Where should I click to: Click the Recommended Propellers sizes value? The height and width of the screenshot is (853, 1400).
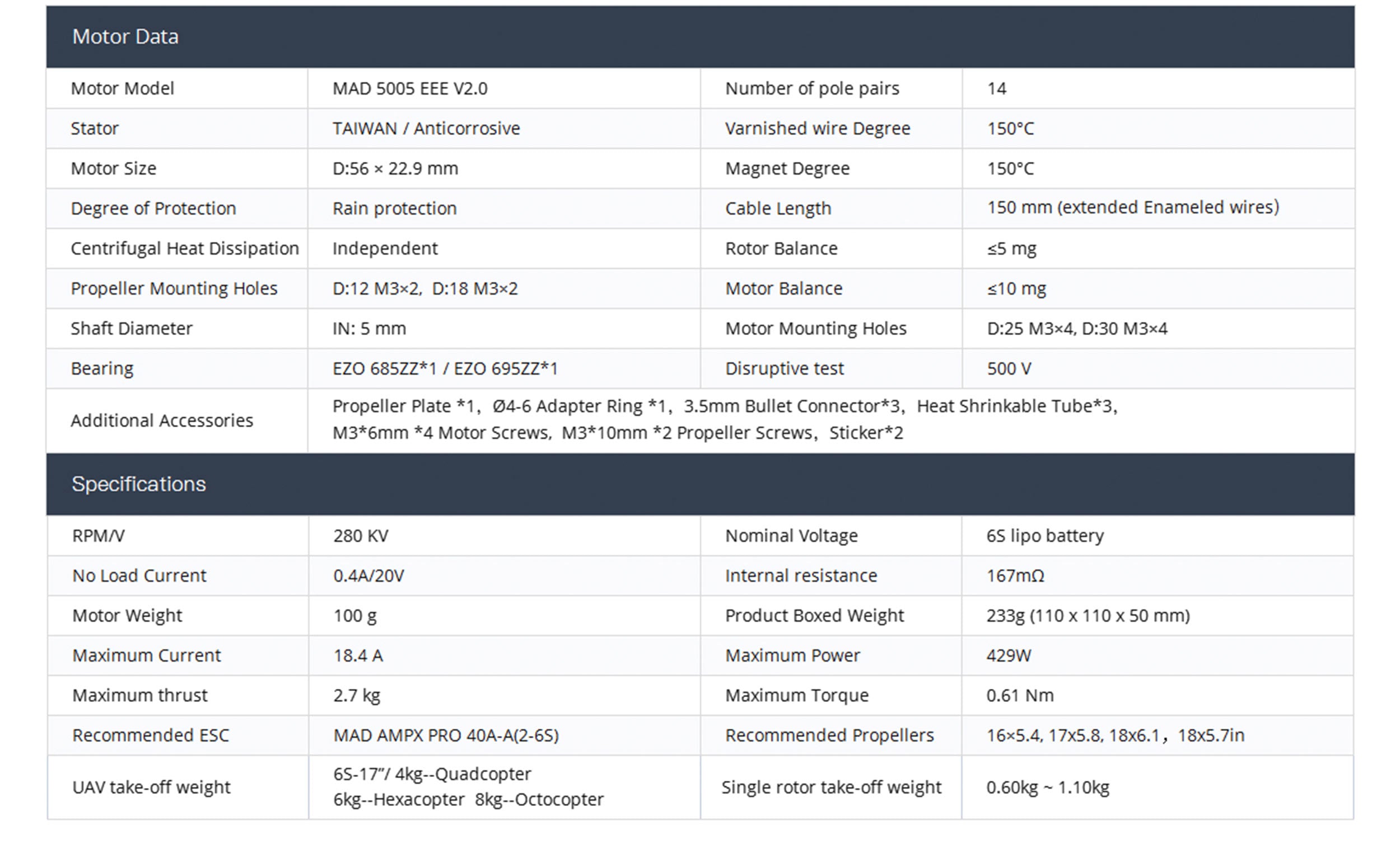[1115, 735]
